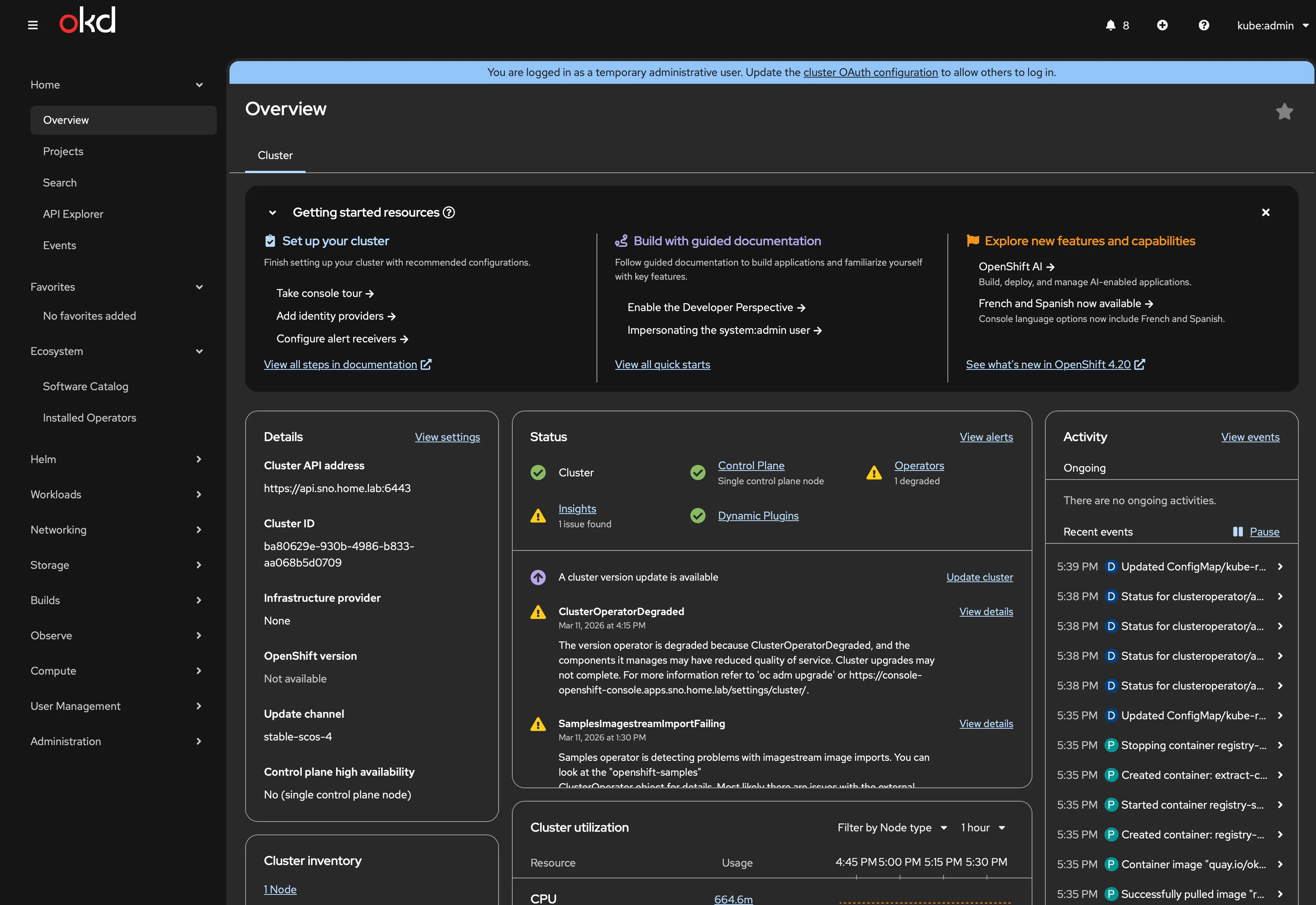Click the cluster update available arrow icon

tap(538, 577)
